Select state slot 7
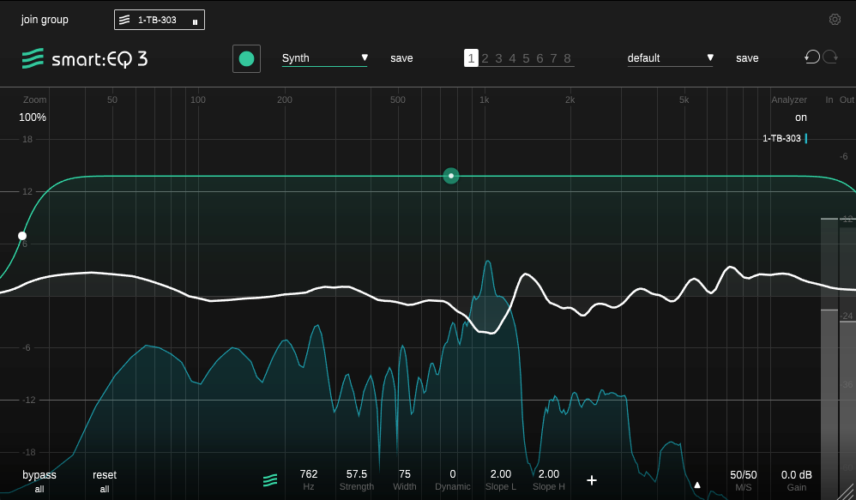The image size is (856, 500). click(554, 58)
